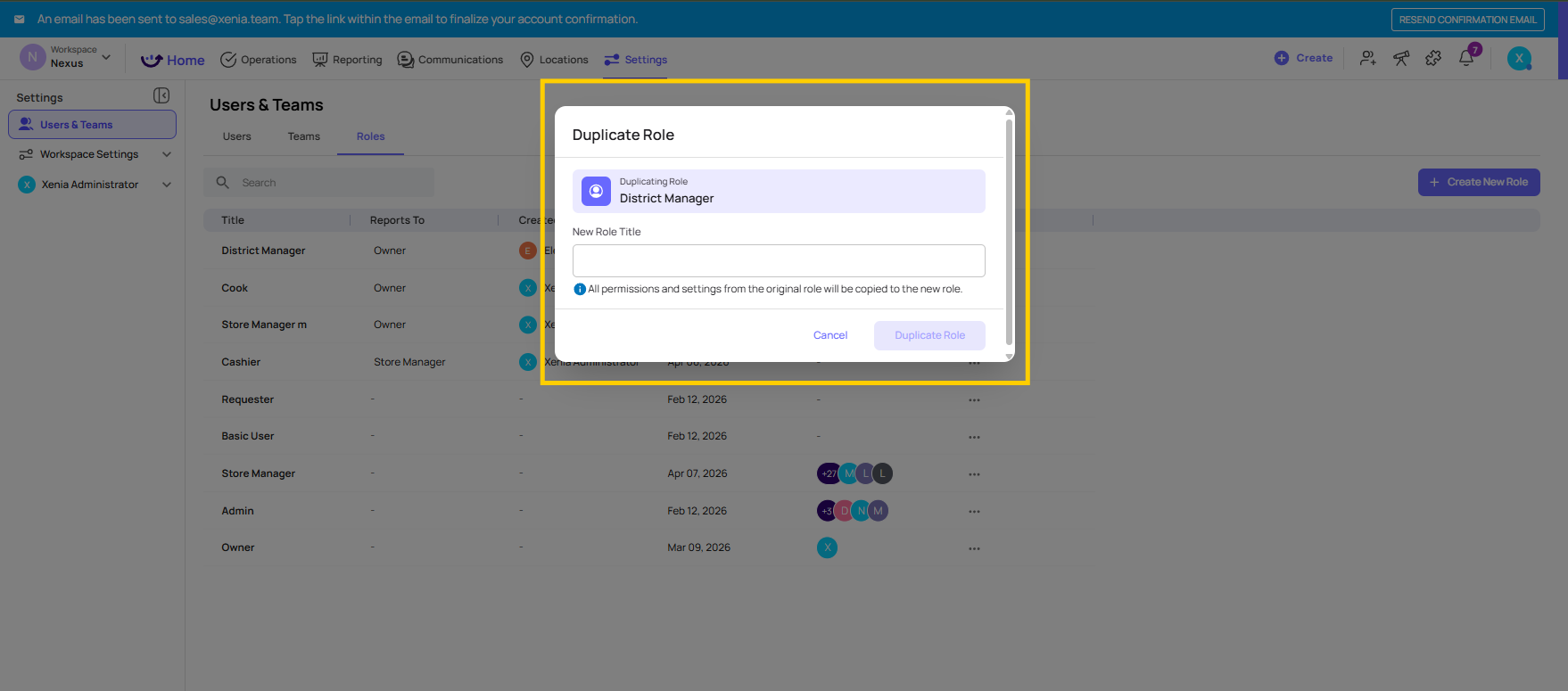Click the telescope icon in top bar
The height and width of the screenshot is (691, 1568).
(x=1401, y=59)
